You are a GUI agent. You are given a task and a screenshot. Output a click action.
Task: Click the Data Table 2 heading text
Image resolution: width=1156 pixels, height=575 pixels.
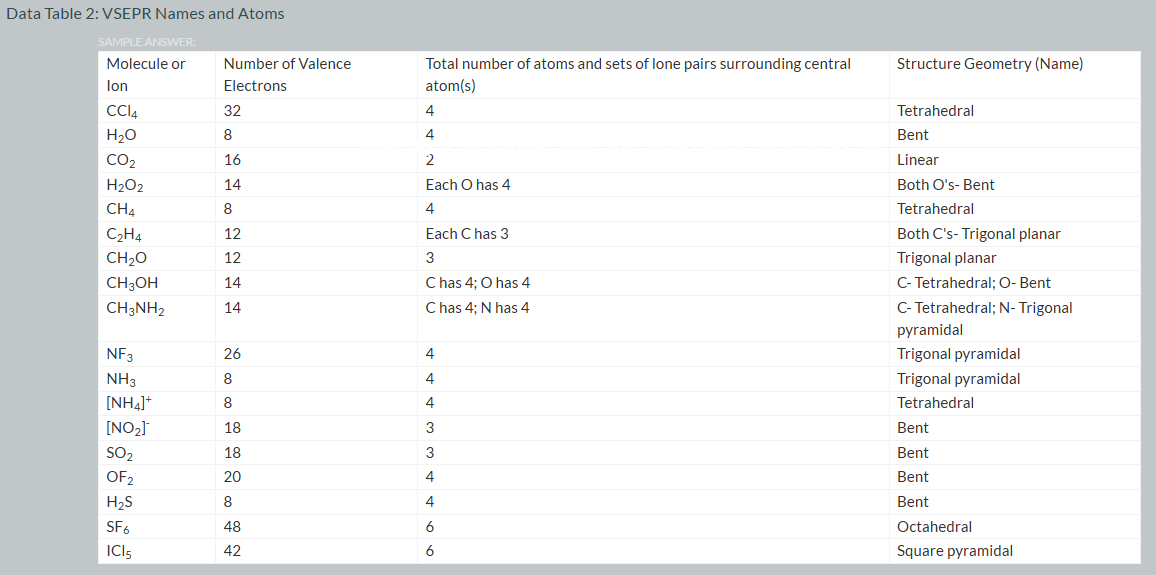click(x=145, y=14)
